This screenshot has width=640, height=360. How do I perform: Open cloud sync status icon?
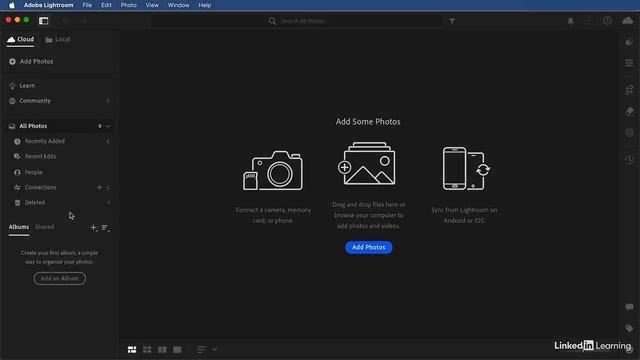(628, 20)
